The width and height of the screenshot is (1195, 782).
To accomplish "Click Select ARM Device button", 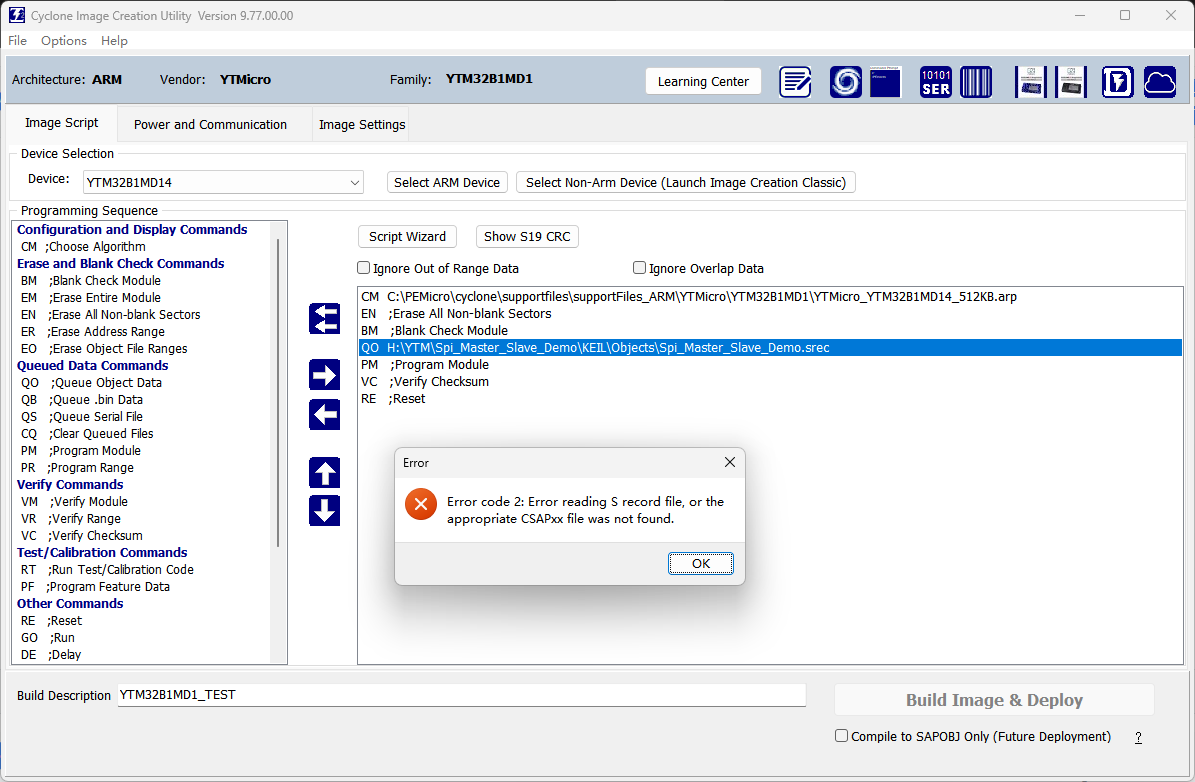I will [x=447, y=182].
